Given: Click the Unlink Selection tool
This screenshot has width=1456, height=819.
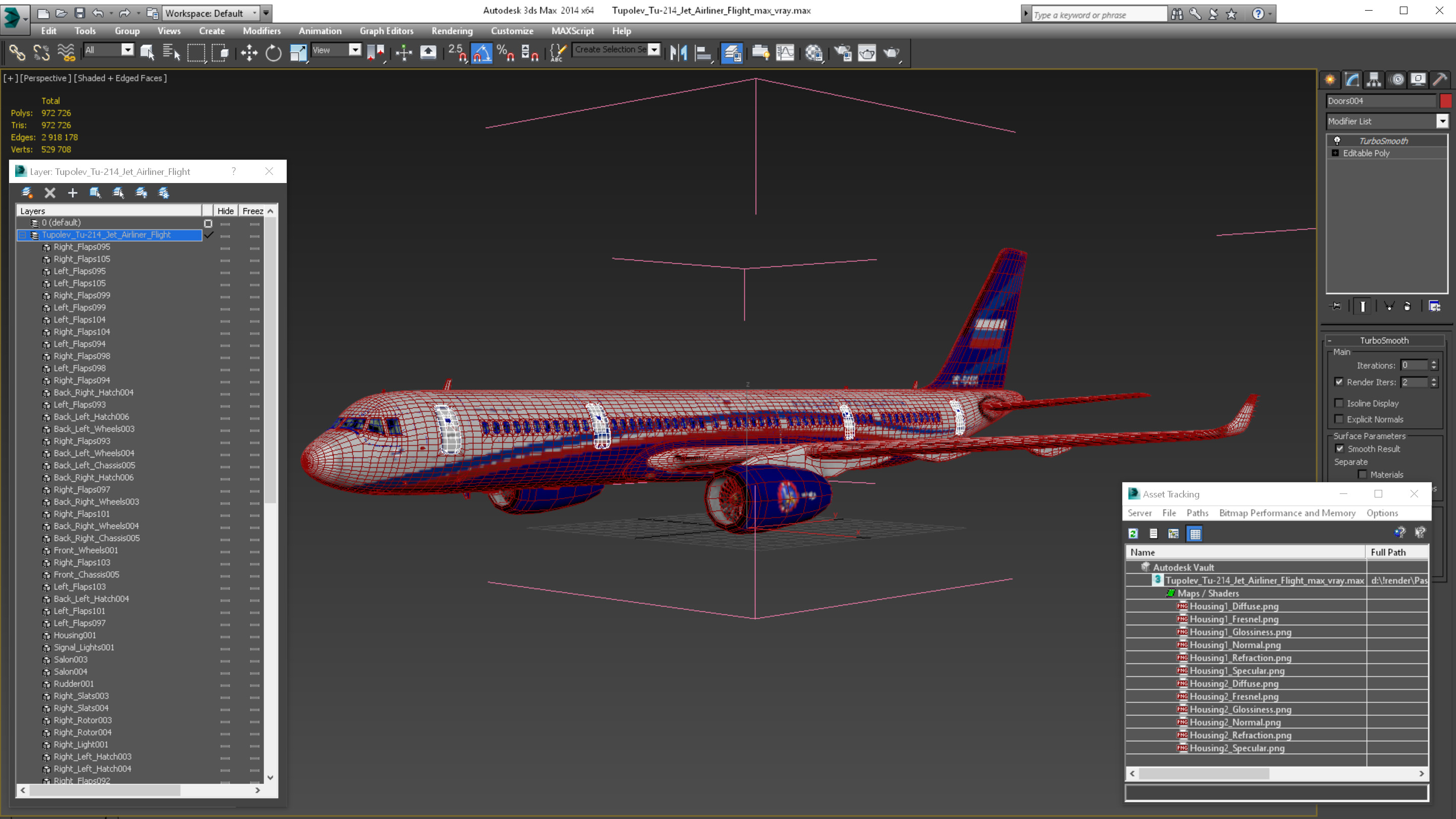Looking at the screenshot, I should (x=41, y=53).
